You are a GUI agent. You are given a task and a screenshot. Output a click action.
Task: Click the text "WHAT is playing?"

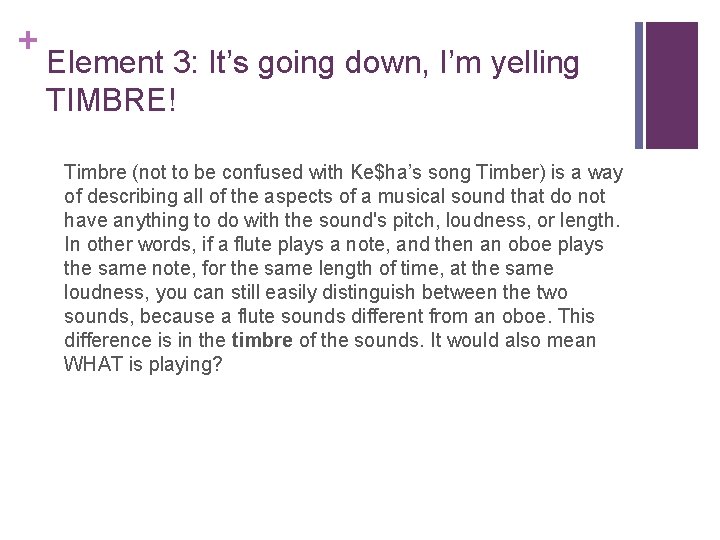[x=143, y=365]
